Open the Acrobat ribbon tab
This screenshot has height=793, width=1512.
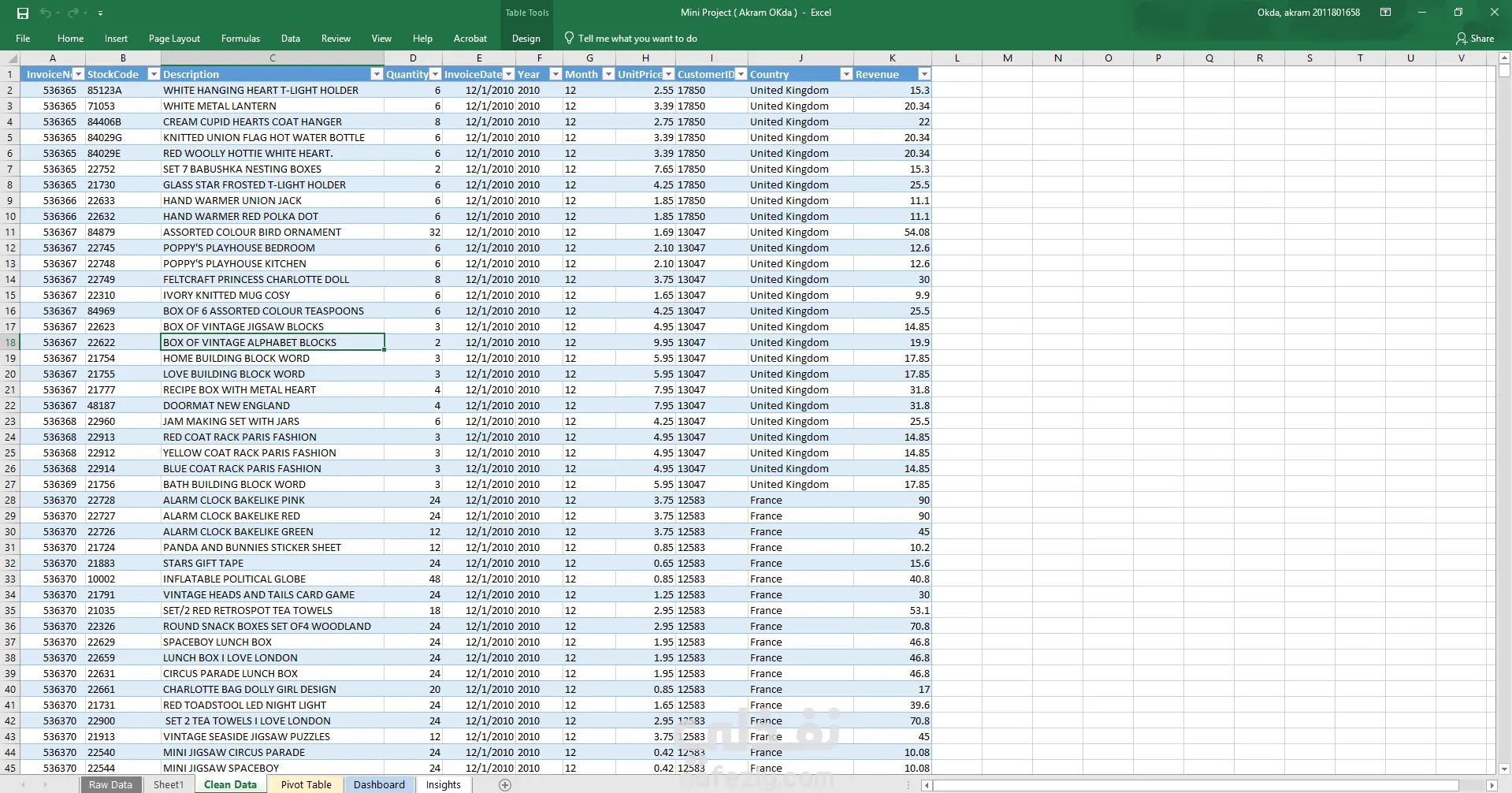point(470,39)
